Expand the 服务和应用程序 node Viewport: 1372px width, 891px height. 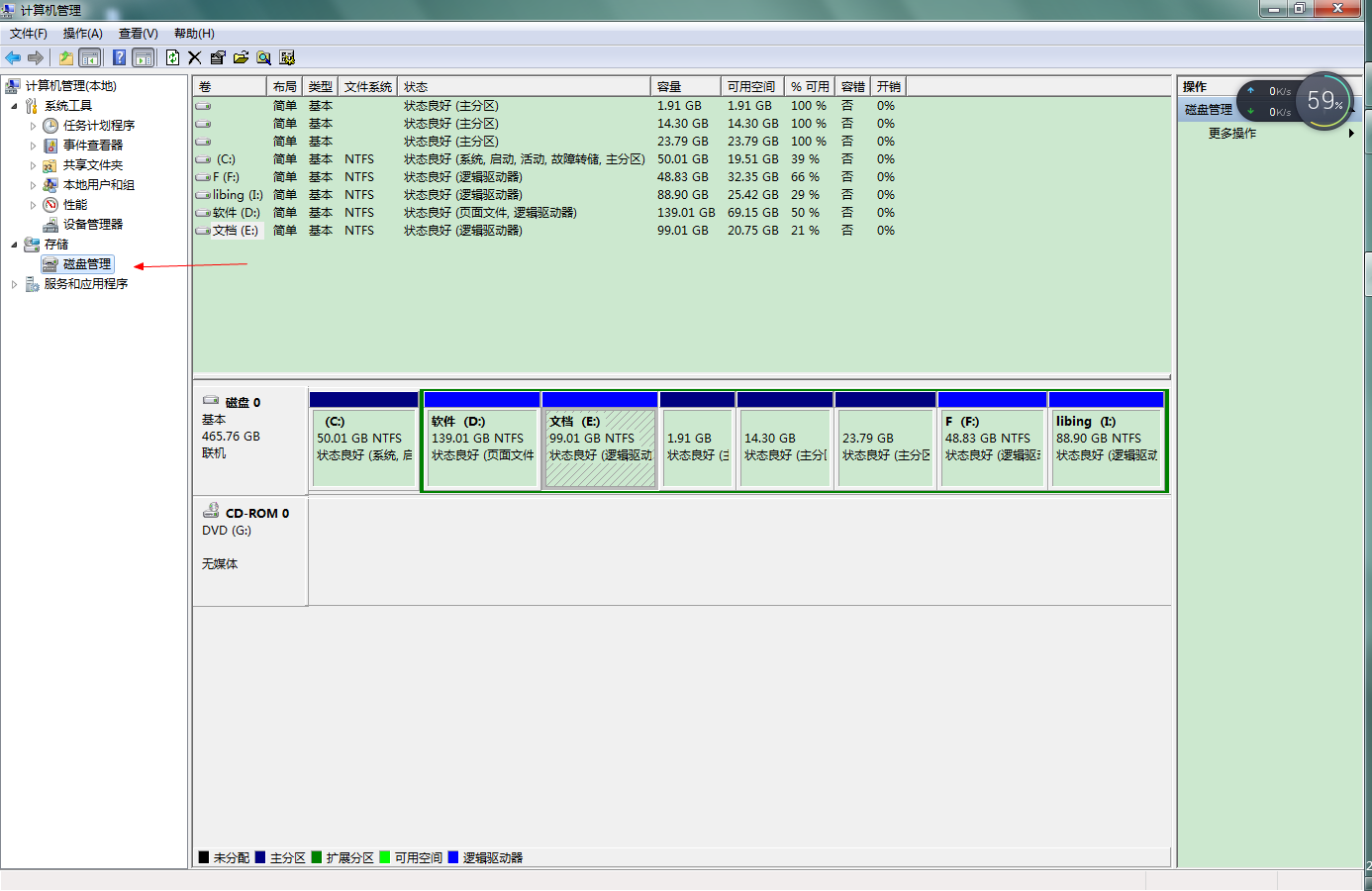[x=14, y=284]
